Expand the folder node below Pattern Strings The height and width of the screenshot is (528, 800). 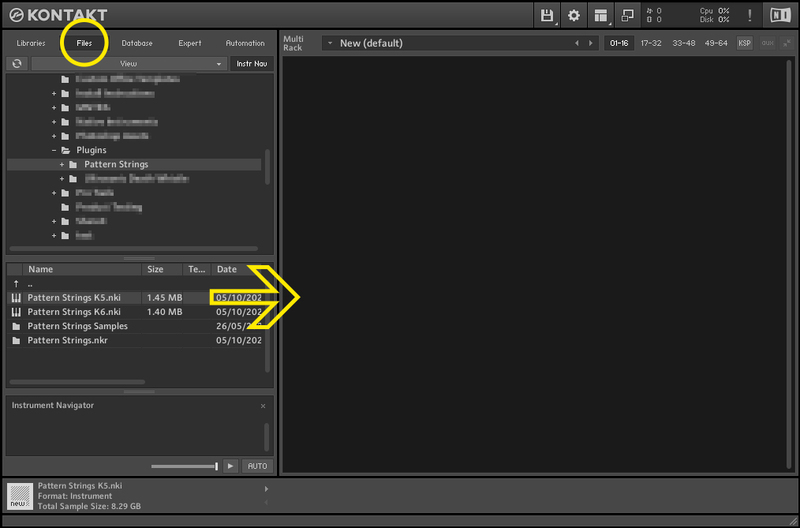click(62, 179)
